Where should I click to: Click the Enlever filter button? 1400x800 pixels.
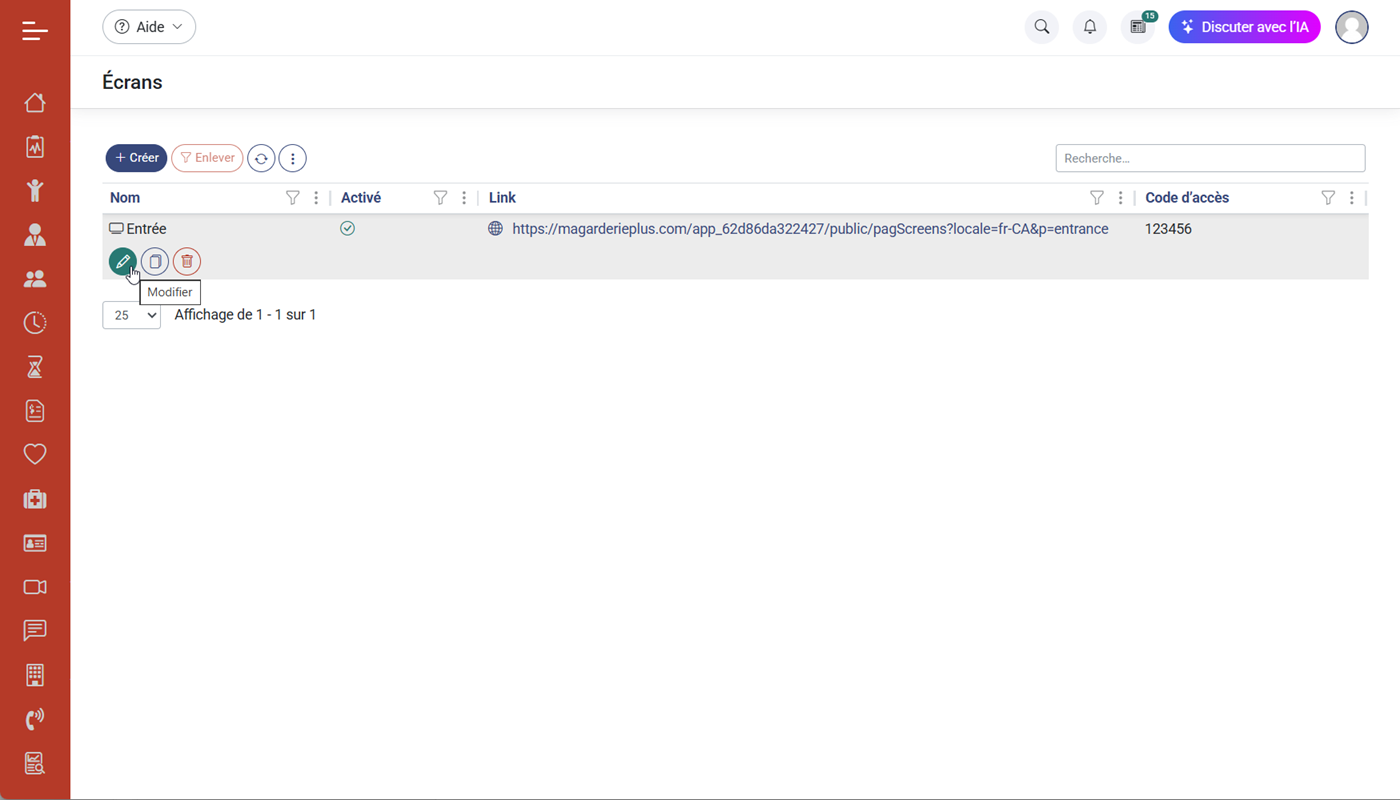click(207, 158)
